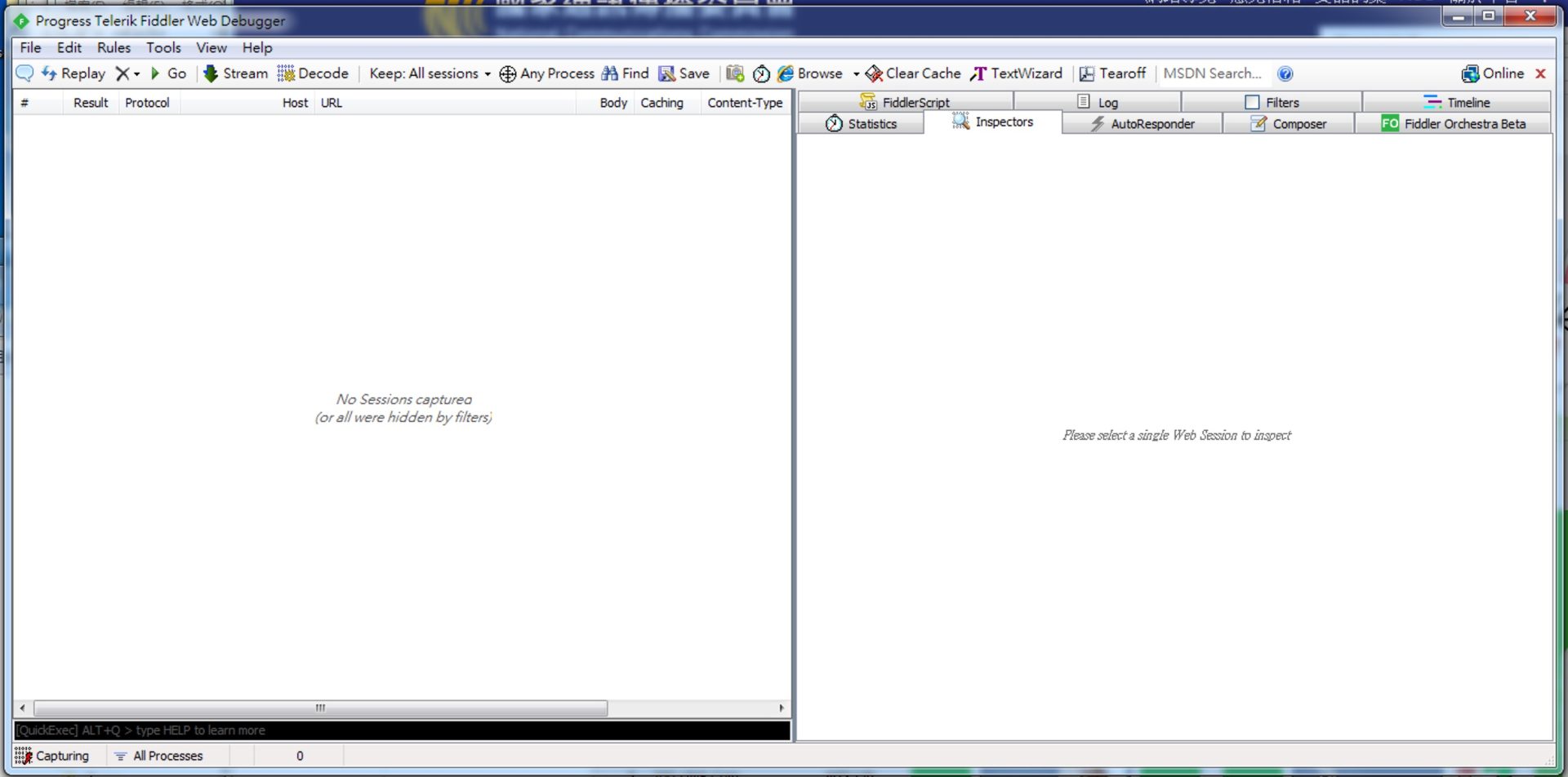Pick the Any Process target
This screenshot has height=777, width=1568.
pos(546,73)
